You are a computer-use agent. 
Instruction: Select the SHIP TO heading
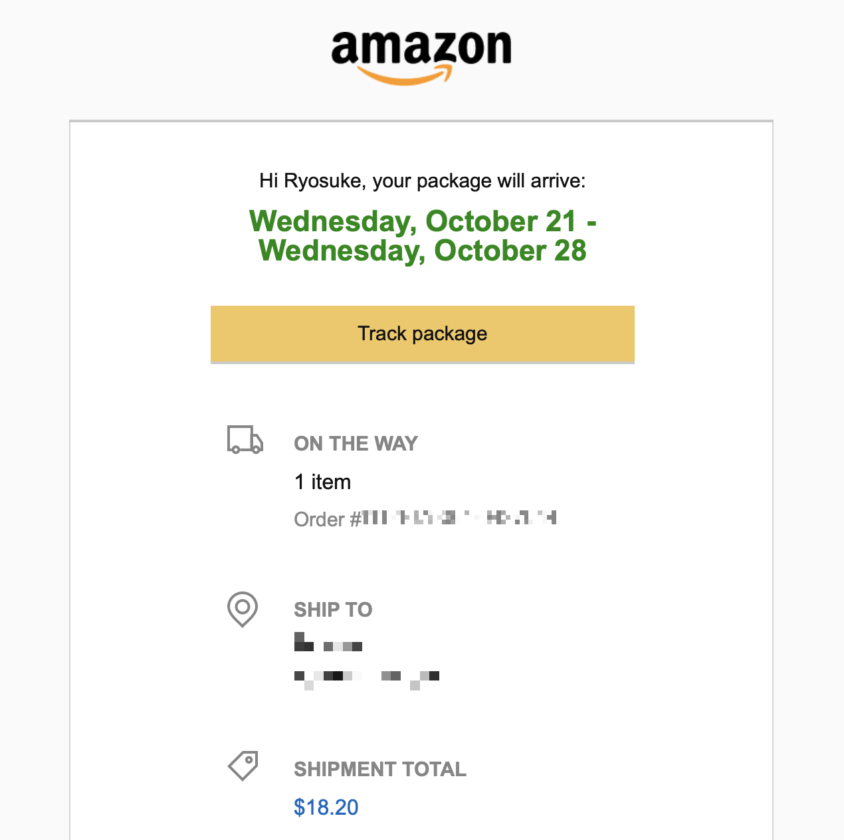pos(333,610)
